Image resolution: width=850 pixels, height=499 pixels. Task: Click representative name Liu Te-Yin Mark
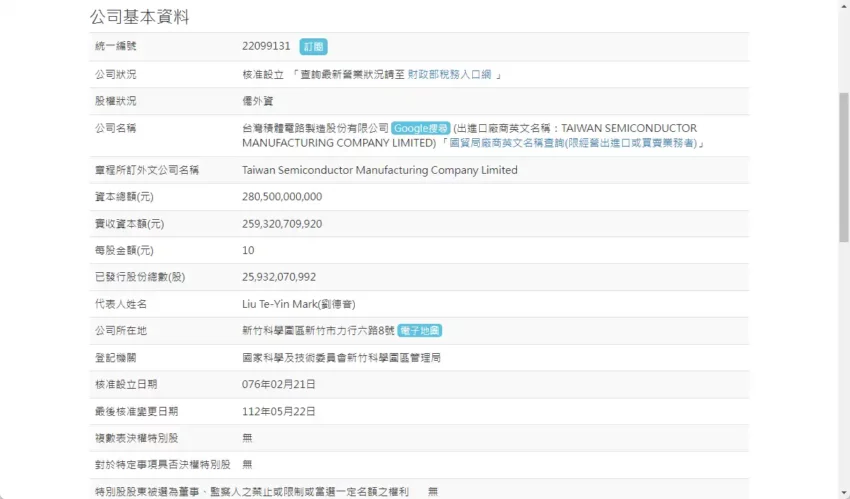pos(299,304)
